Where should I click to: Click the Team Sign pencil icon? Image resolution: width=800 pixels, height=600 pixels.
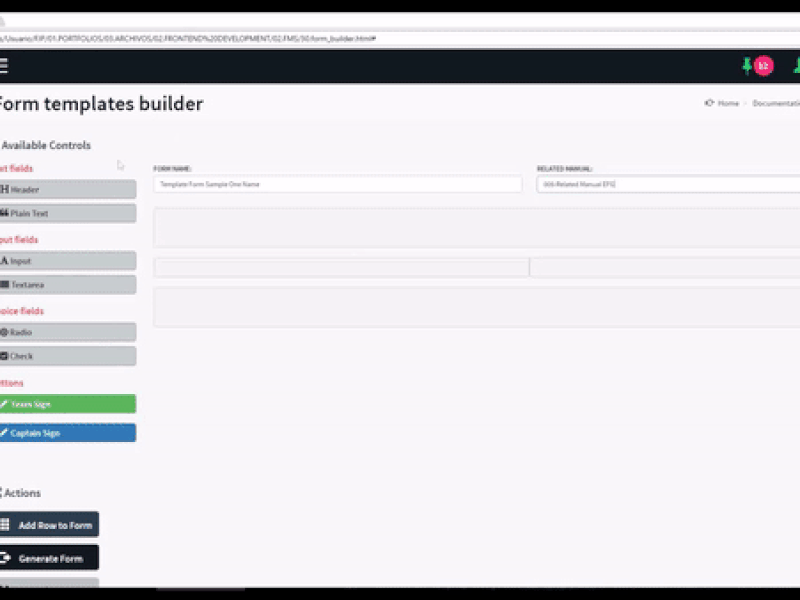[x=4, y=404]
